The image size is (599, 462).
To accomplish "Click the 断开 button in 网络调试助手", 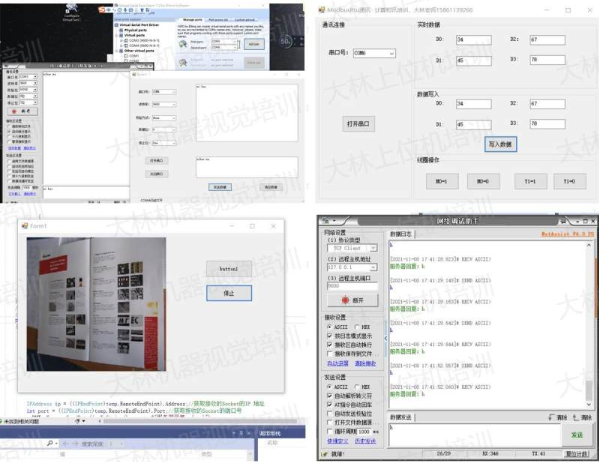I will click(x=353, y=300).
